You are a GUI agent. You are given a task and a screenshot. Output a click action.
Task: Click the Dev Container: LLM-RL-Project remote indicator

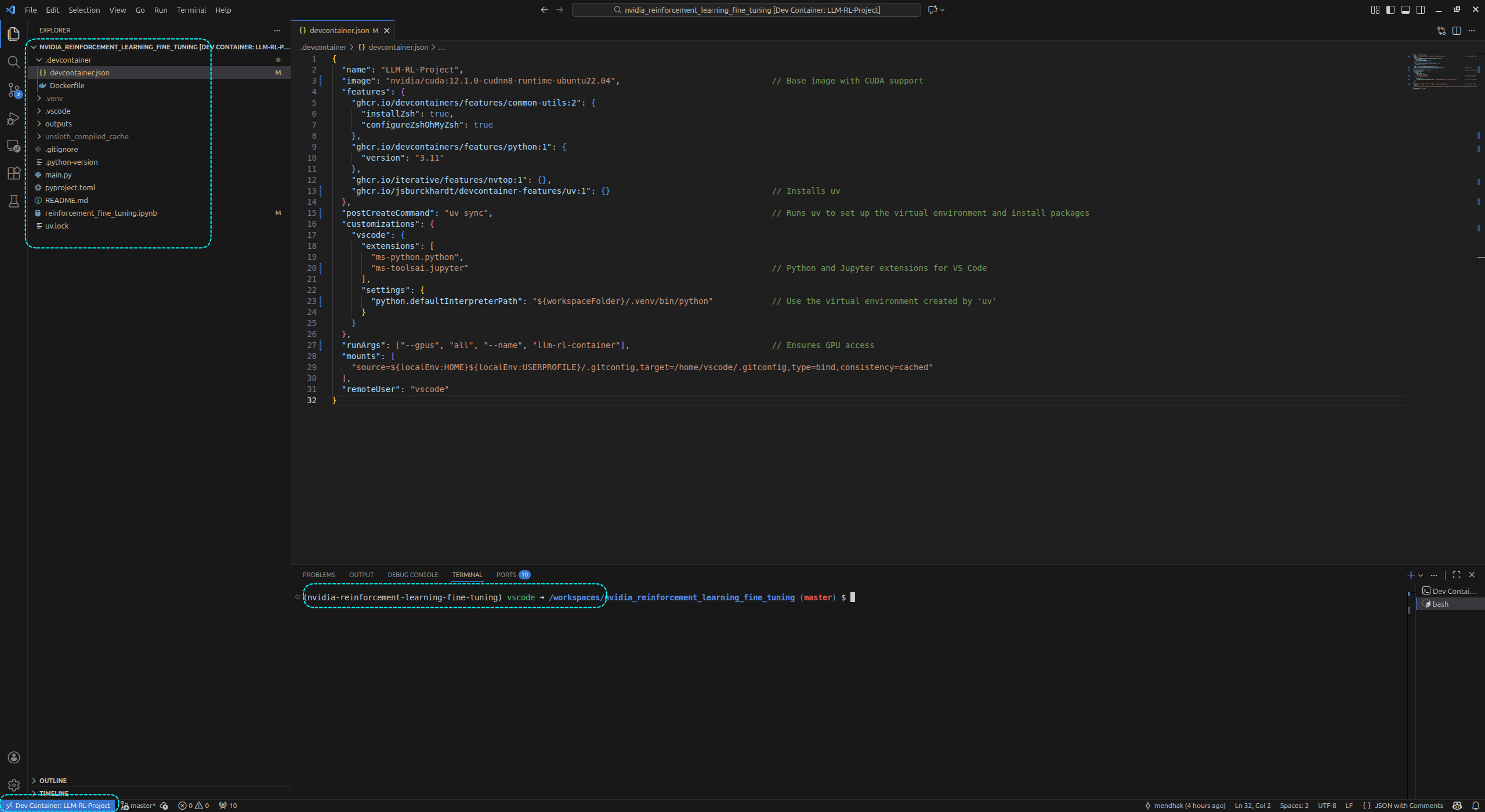coord(58,806)
